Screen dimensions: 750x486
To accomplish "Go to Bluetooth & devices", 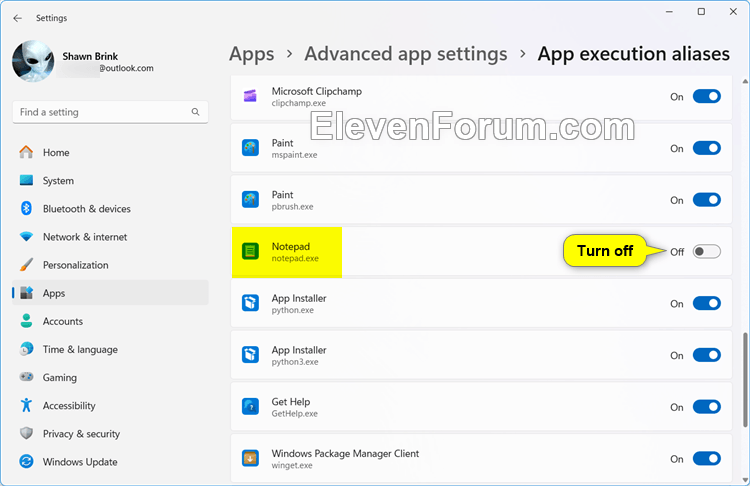I will pyautogui.click(x=87, y=209).
